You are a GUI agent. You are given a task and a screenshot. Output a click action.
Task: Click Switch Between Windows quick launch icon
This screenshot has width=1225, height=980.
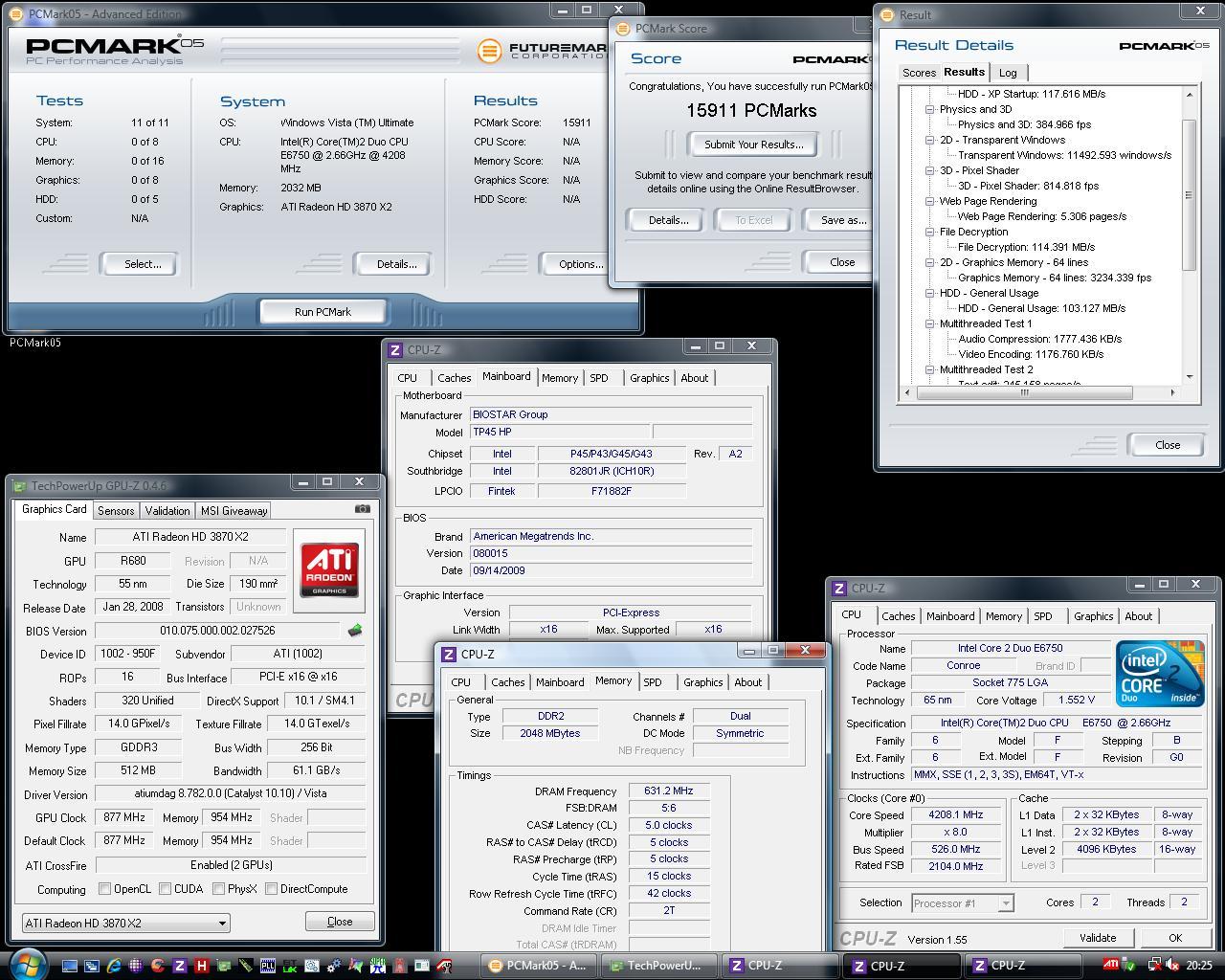92,966
